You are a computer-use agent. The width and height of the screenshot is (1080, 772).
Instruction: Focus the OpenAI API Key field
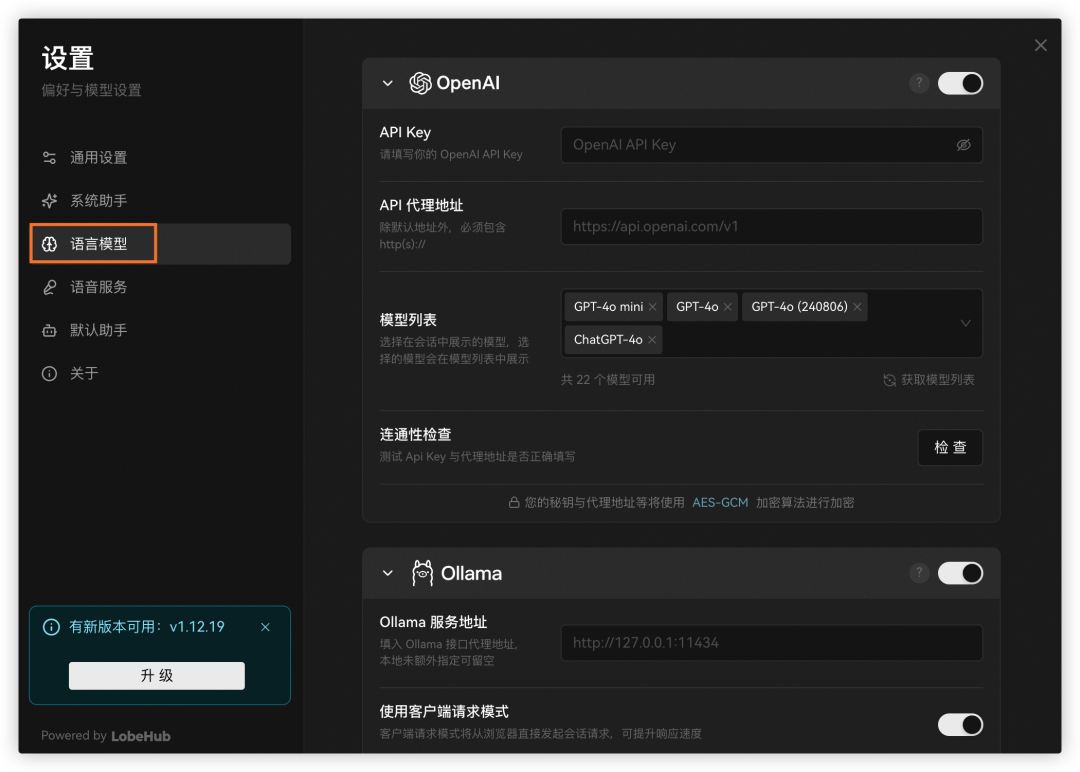[771, 145]
